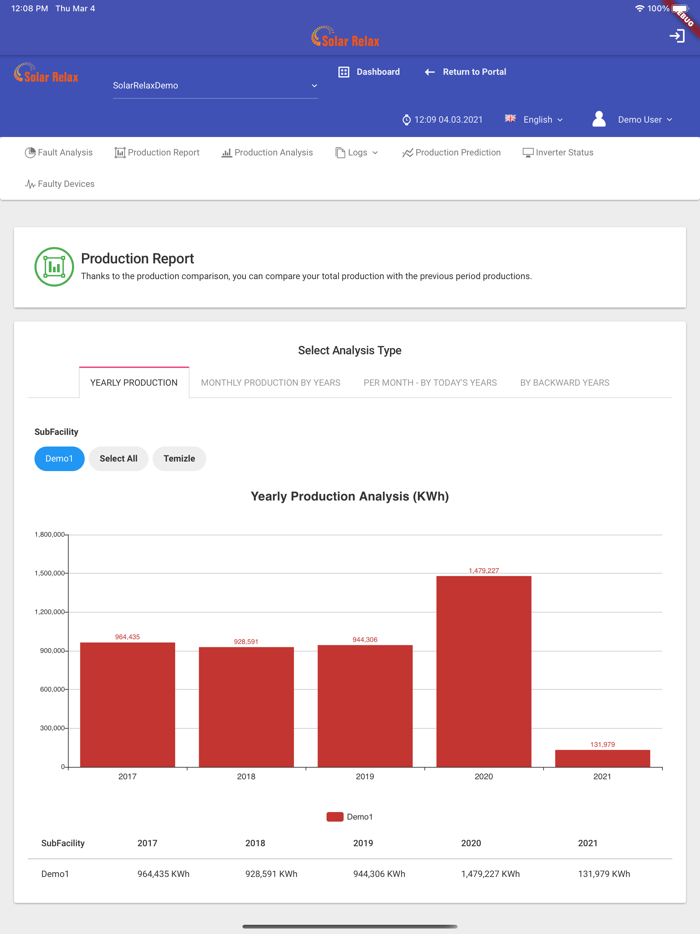Click the clock icon beside date
The height and width of the screenshot is (934, 700).
[406, 120]
